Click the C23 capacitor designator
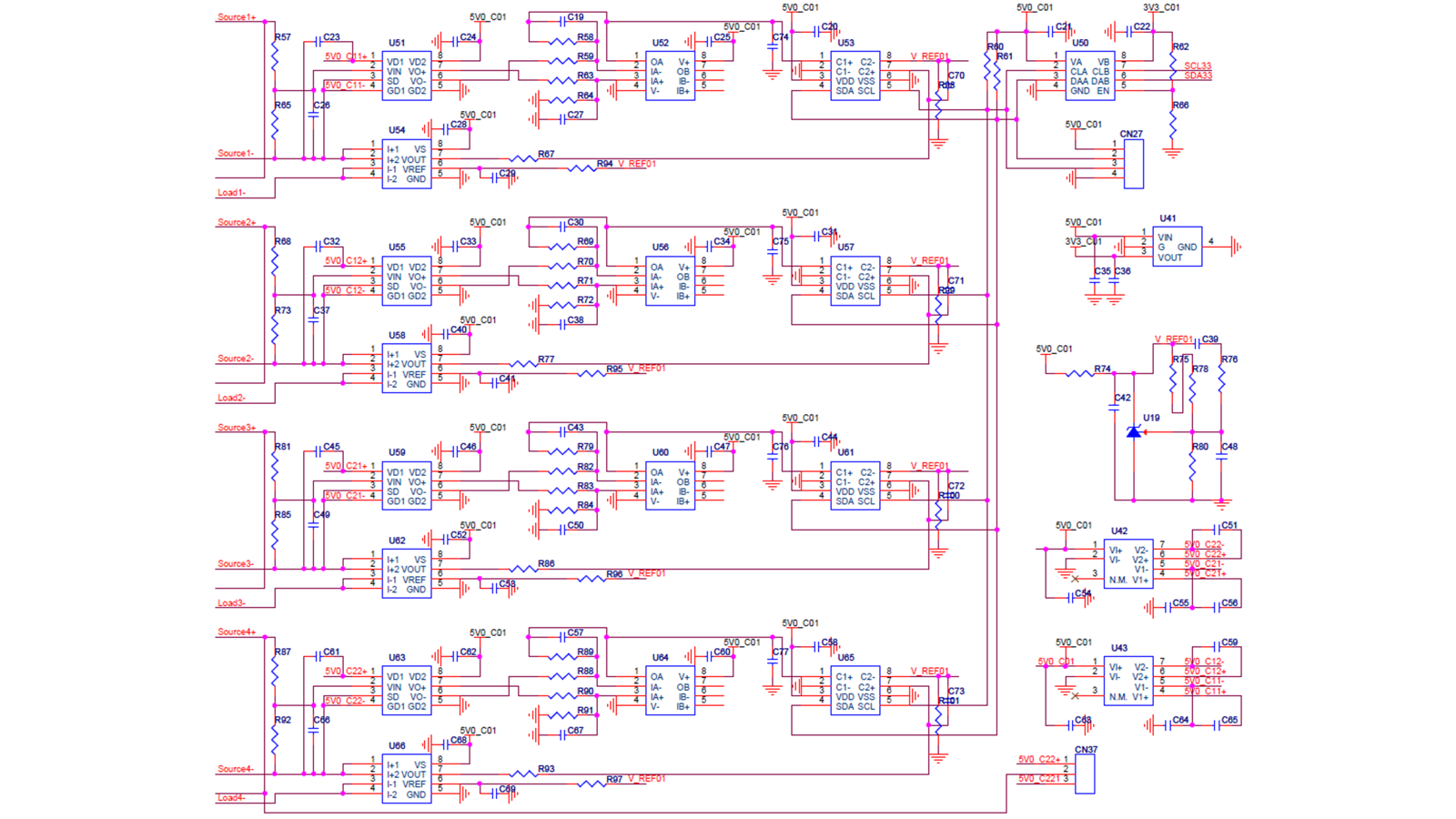 (x=331, y=37)
